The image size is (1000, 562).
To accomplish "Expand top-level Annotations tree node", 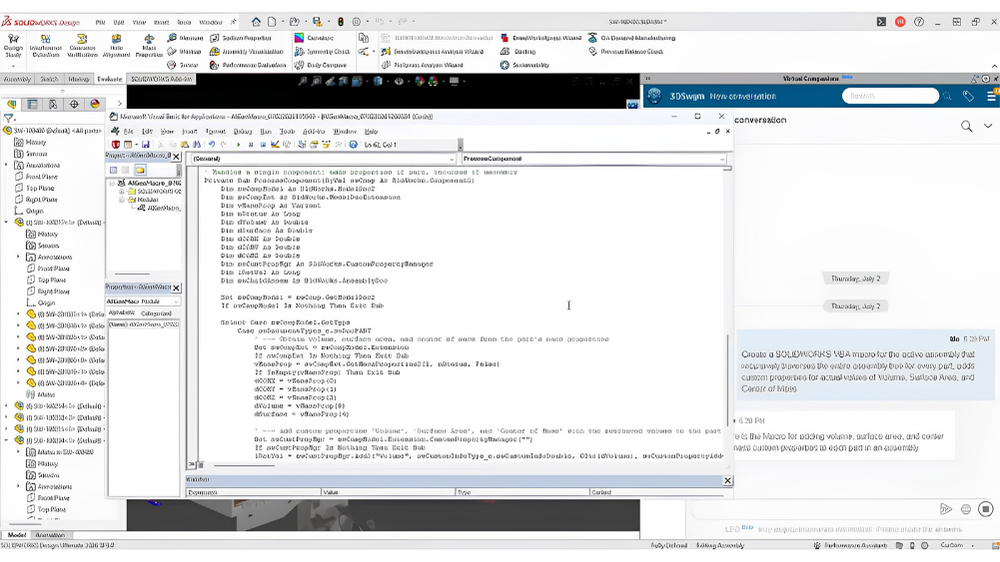I will pyautogui.click(x=7, y=165).
